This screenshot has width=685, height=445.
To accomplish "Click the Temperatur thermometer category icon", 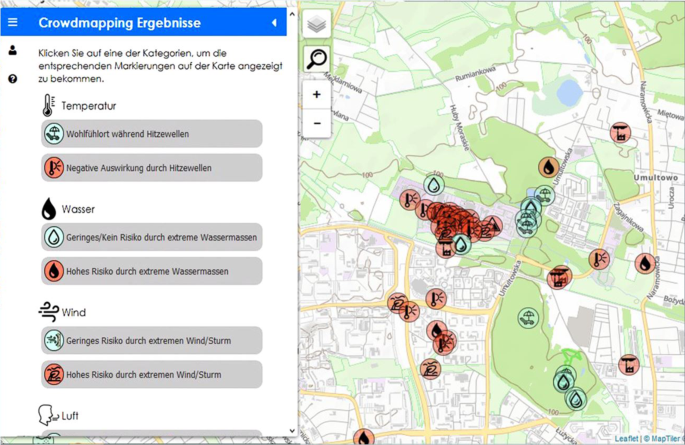I will click(48, 105).
